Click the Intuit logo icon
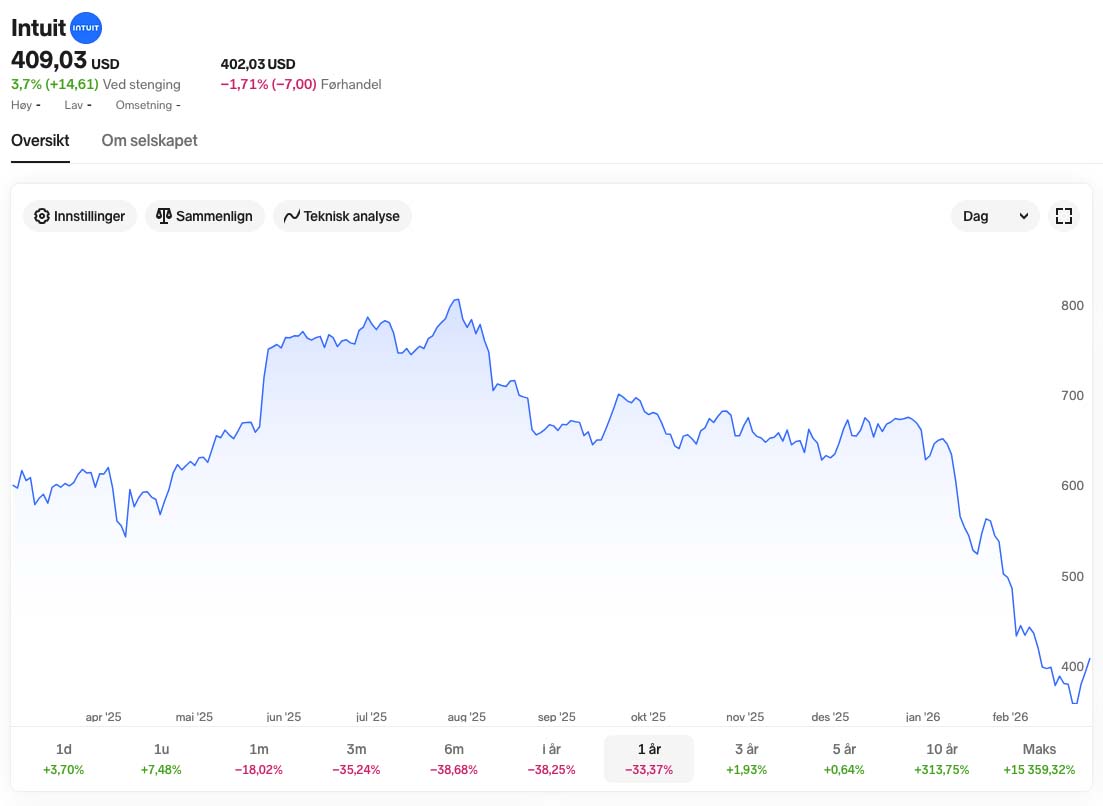1103x806 pixels. pyautogui.click(x=87, y=29)
